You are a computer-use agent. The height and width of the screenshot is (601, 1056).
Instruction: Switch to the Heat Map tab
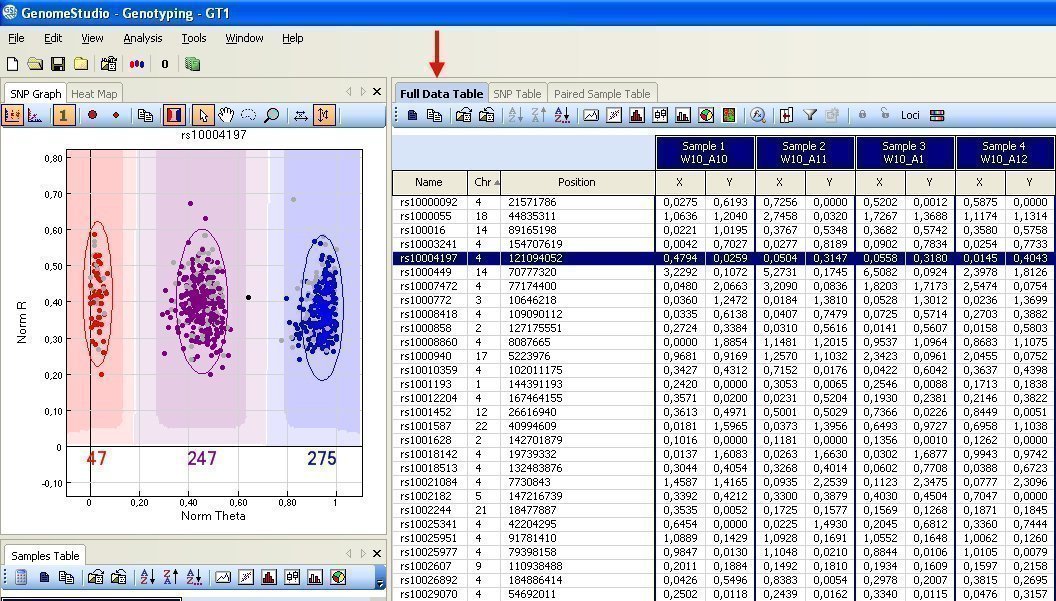94,94
